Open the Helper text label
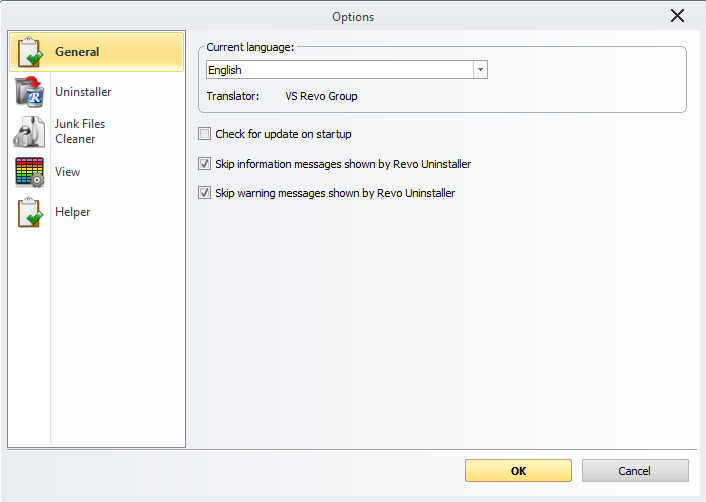Screen dimensions: 706x502 click(x=72, y=212)
